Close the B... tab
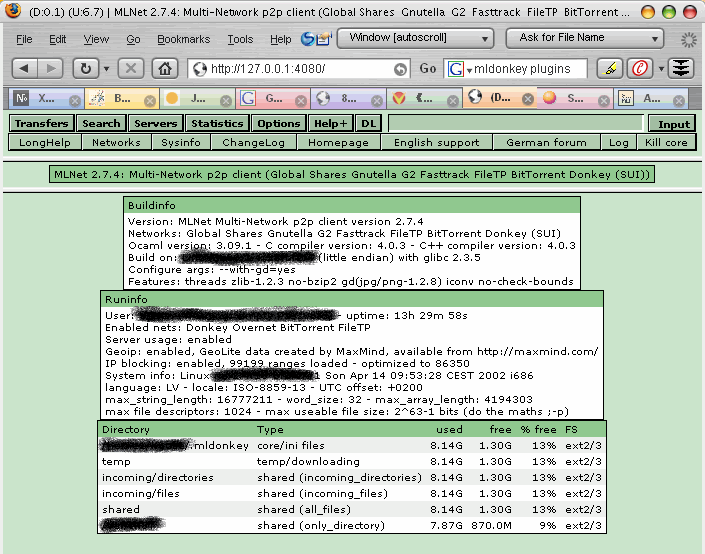Image resolution: width=705 pixels, height=554 pixels. [x=150, y=101]
